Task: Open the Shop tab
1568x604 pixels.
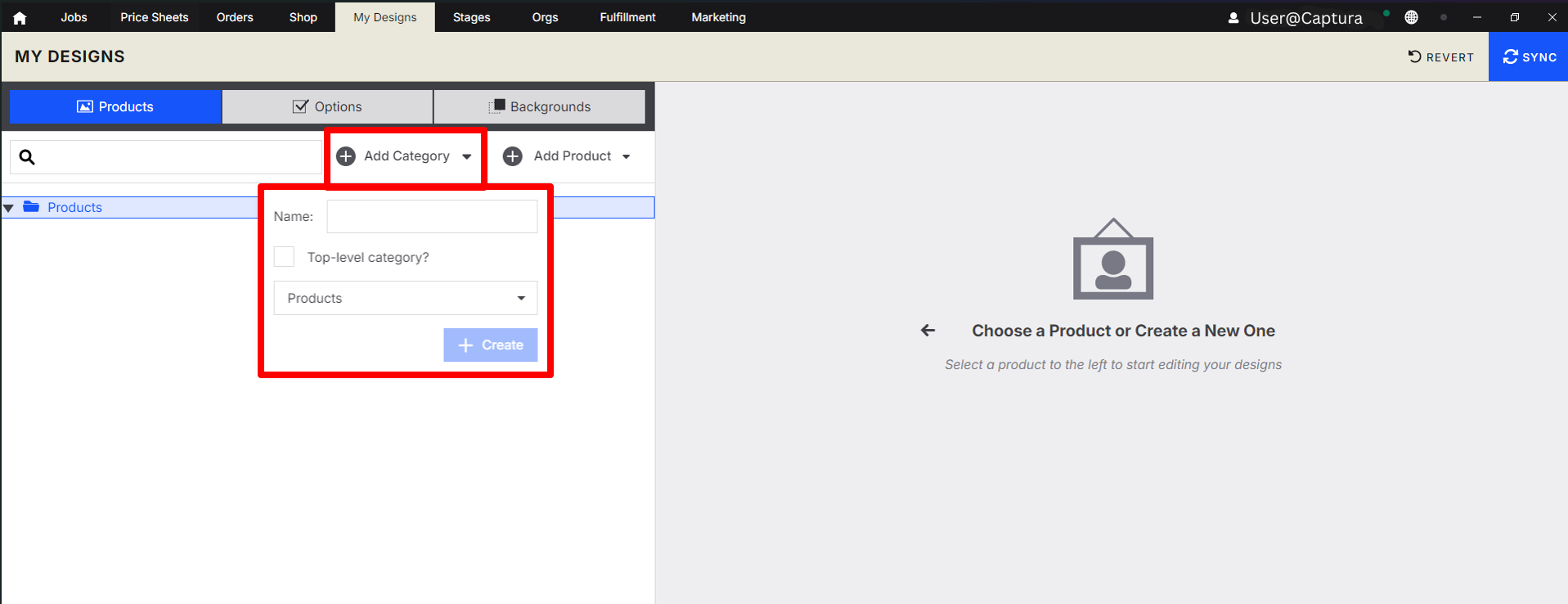Action: pyautogui.click(x=303, y=17)
